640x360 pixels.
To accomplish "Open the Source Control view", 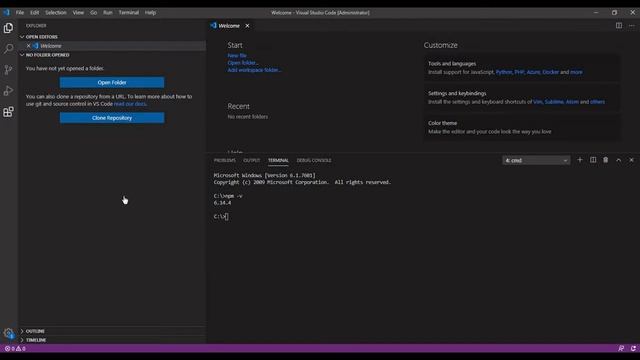I will (x=8, y=70).
